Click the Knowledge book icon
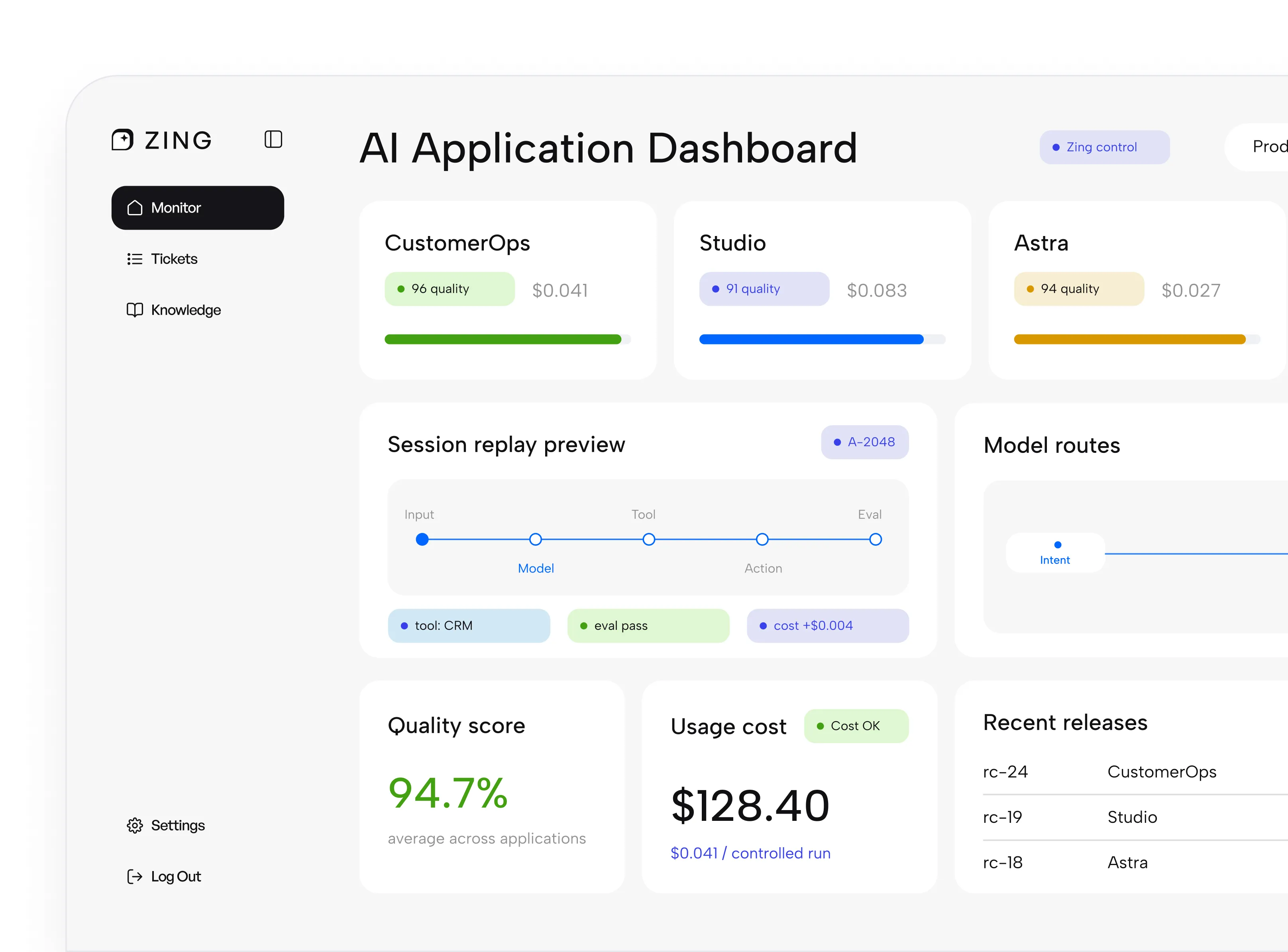 [x=135, y=310]
